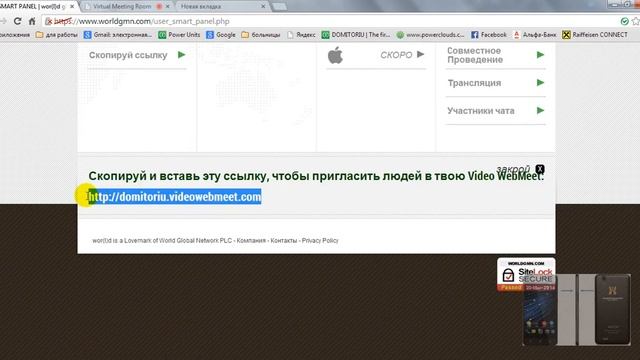Open the для работы bookmarks folder
This screenshot has height=360, width=640.
57,35
